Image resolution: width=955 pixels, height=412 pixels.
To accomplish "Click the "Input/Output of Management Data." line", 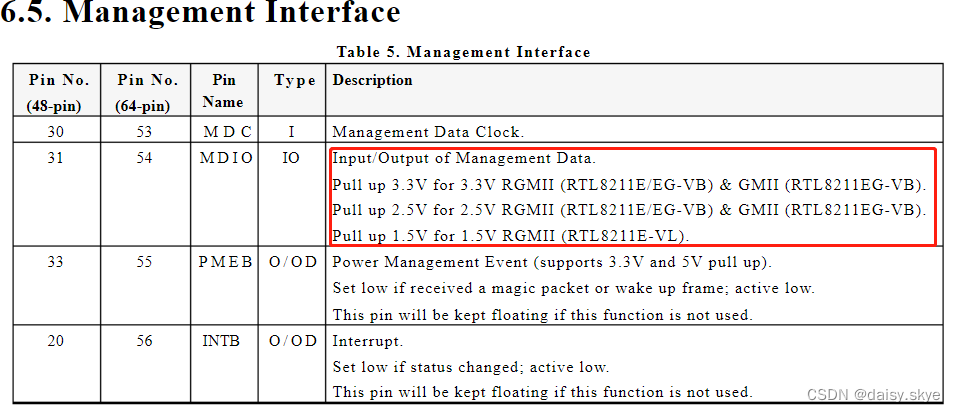I will pos(463,158).
